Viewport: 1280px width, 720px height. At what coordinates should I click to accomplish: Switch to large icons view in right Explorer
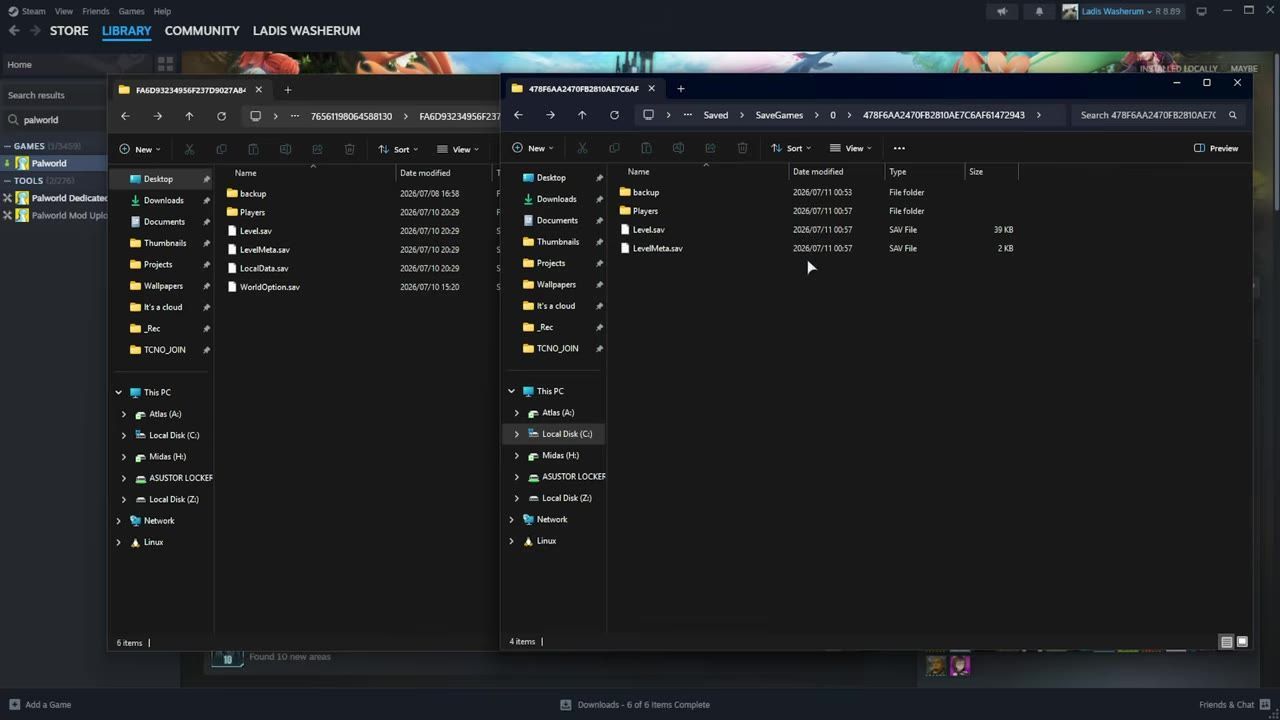pos(1242,642)
